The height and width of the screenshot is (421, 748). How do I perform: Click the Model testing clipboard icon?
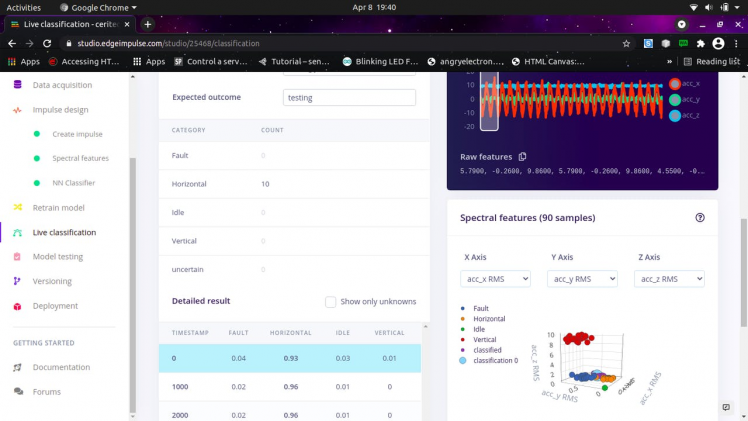click(x=17, y=257)
